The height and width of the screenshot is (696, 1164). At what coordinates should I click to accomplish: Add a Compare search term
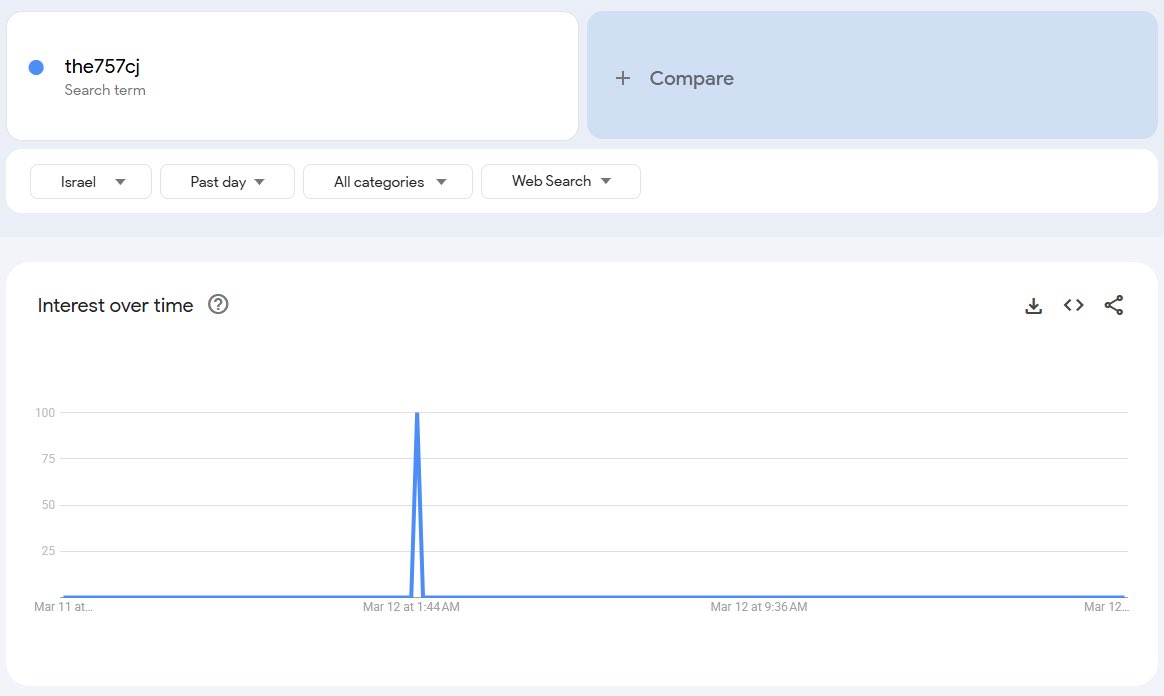[x=872, y=75]
